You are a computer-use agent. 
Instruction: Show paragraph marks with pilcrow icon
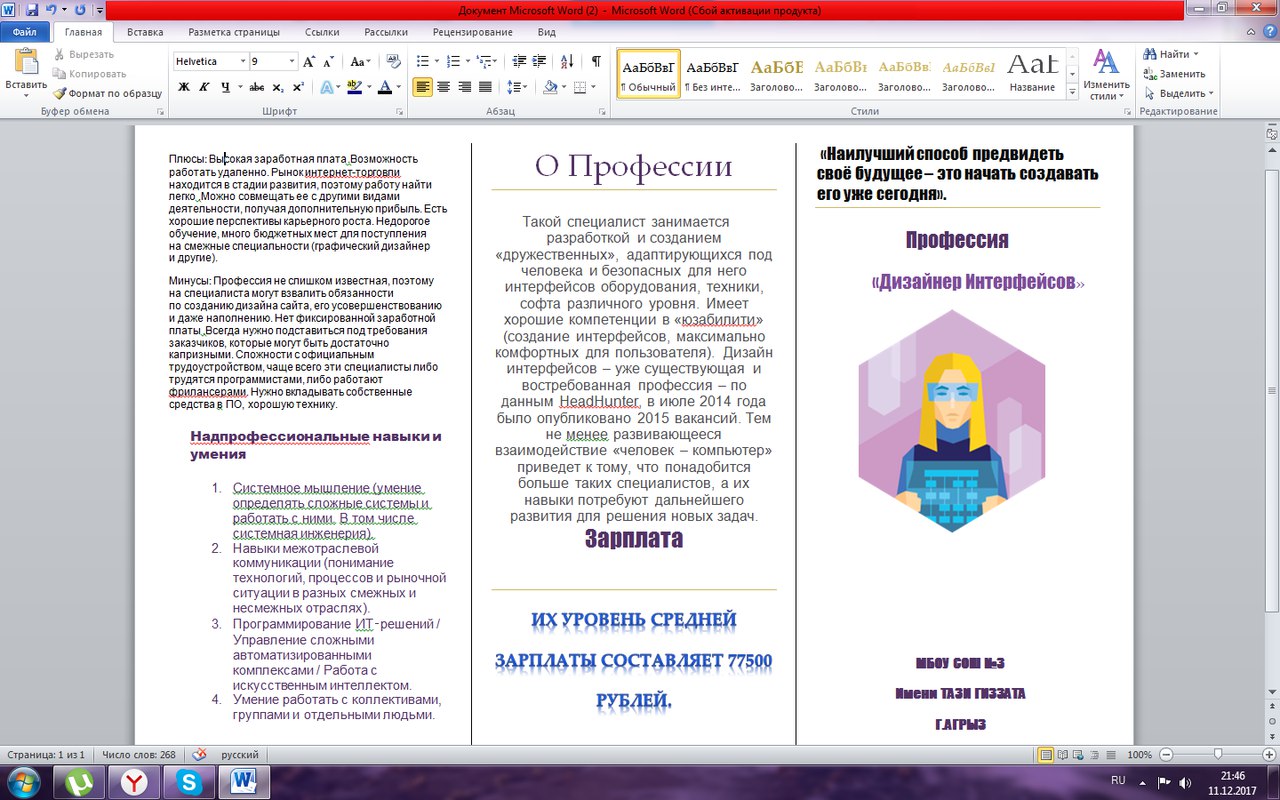[x=596, y=61]
